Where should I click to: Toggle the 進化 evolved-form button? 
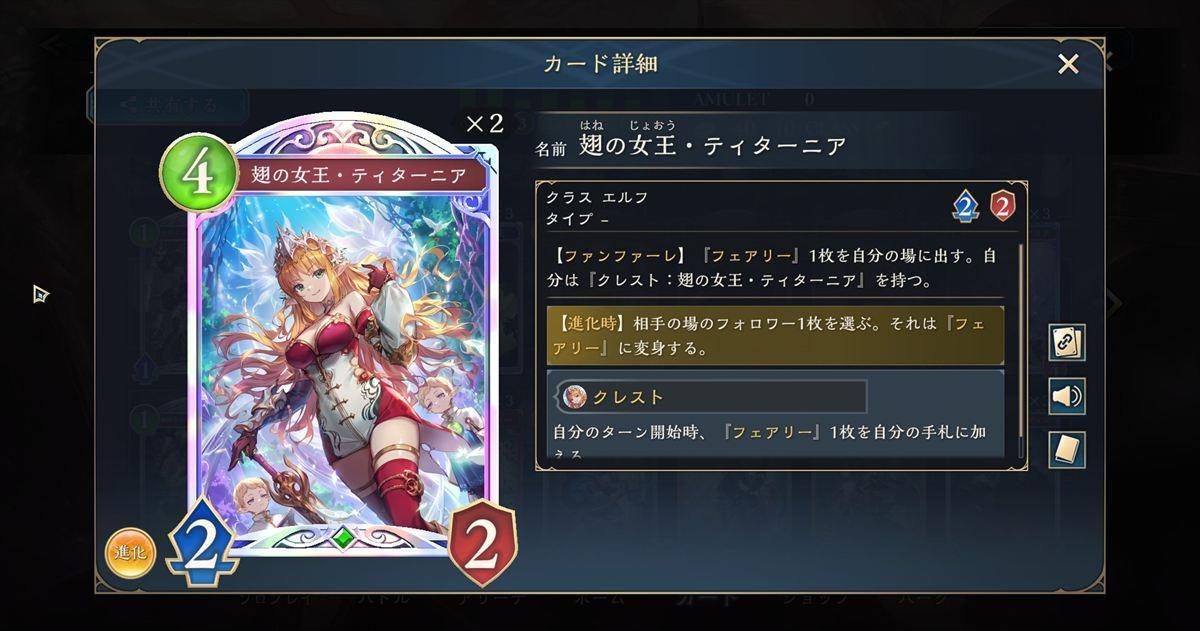(x=130, y=554)
